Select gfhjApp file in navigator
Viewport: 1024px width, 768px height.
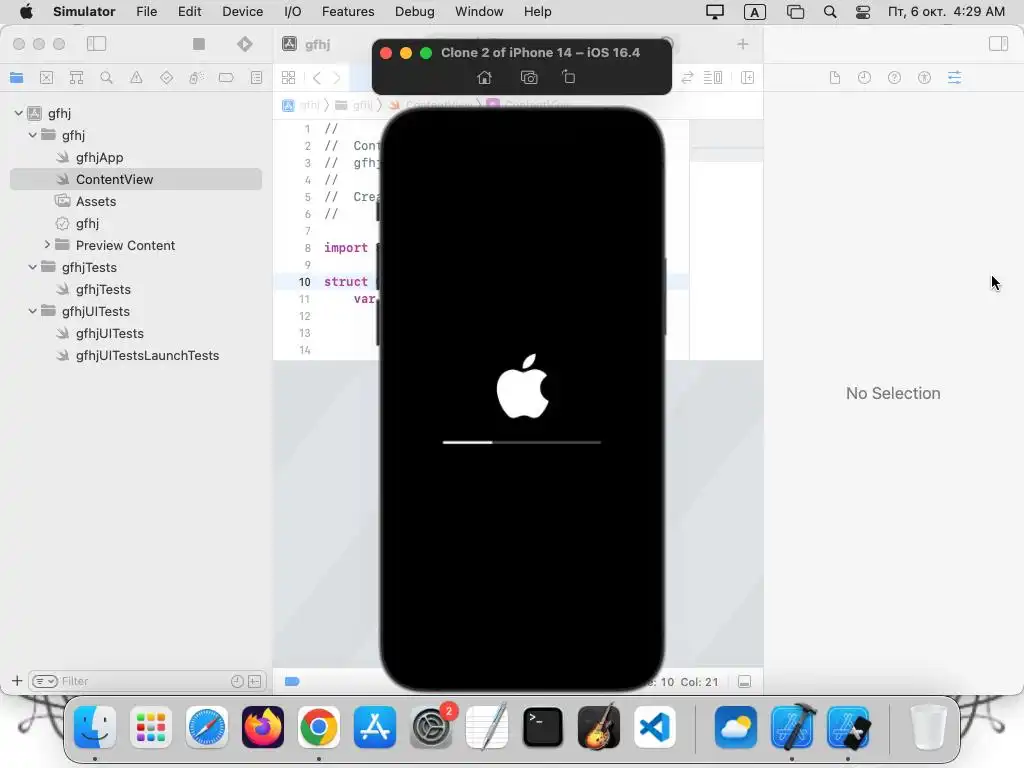click(99, 157)
